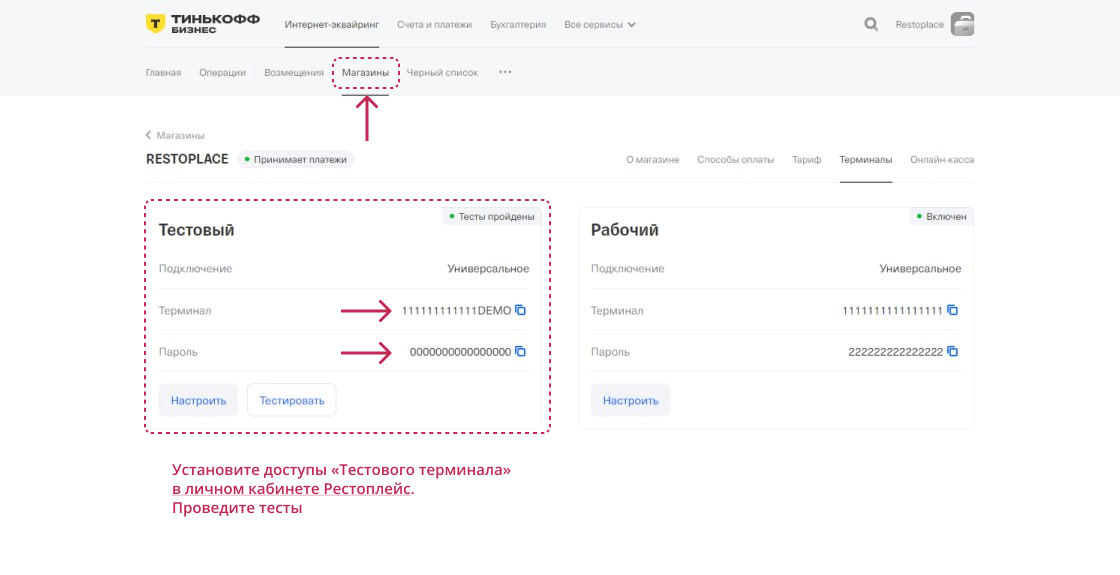Click the Тестовый card heading

pyautogui.click(x=196, y=230)
